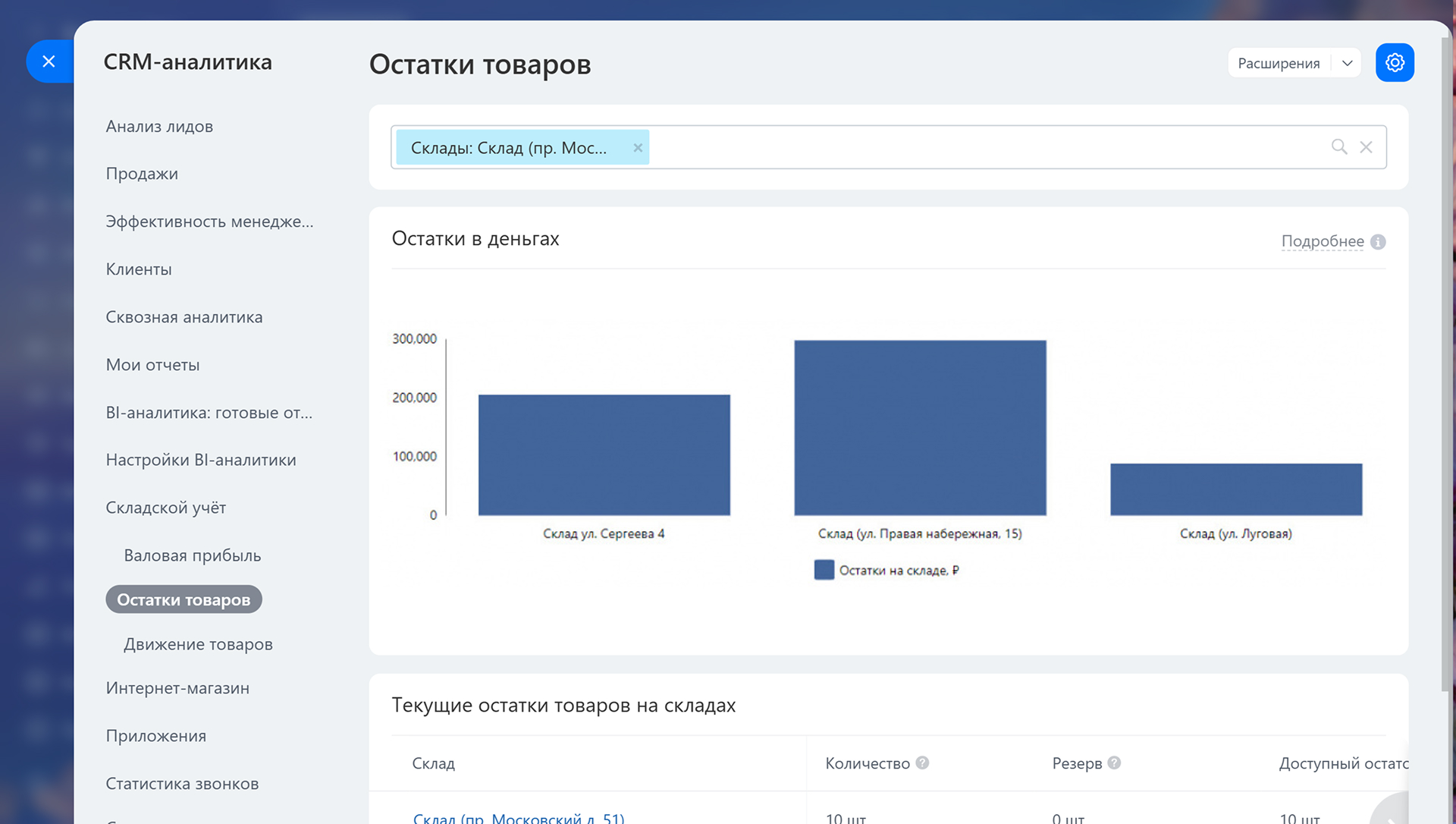Close the slider with the blue X button
This screenshot has width=1456, height=824.
[49, 61]
